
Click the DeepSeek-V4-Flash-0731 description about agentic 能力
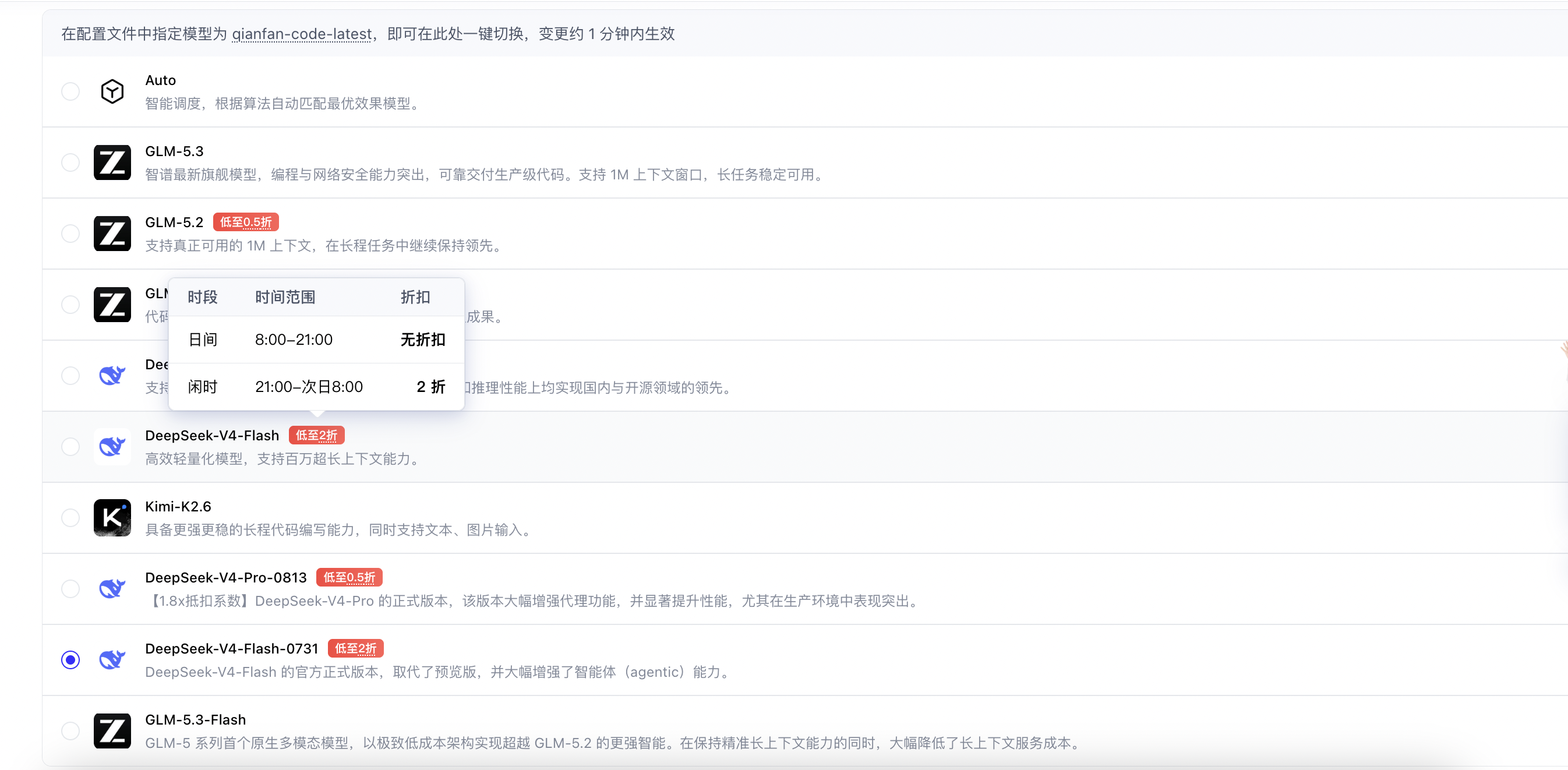438,673
